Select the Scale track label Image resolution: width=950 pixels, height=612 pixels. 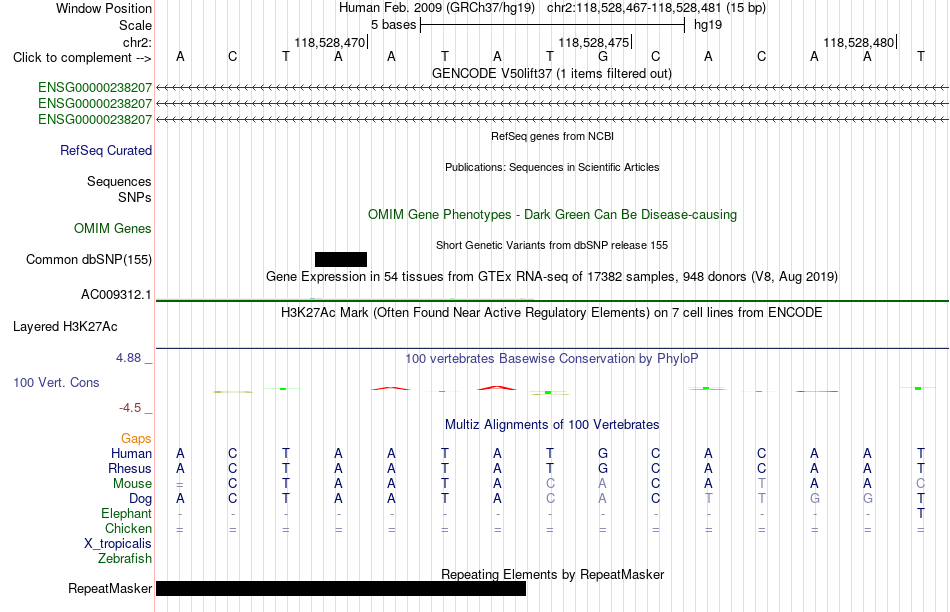coord(135,25)
